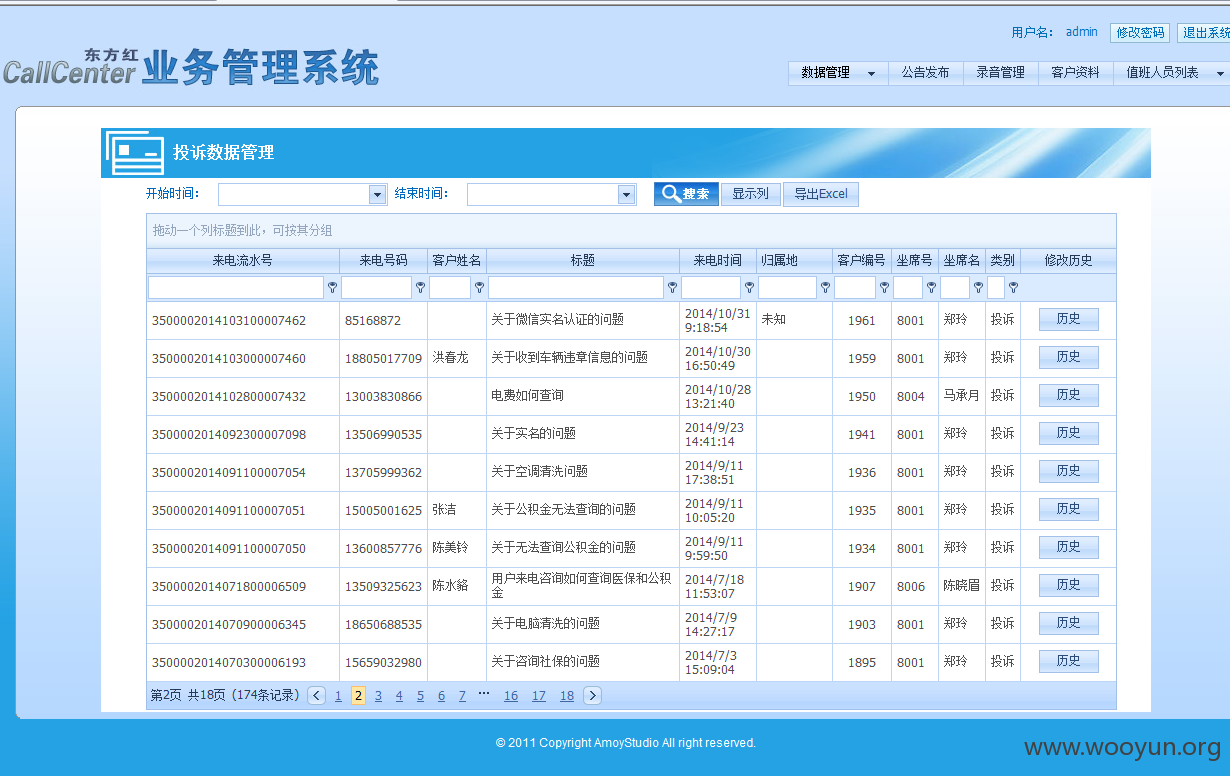Sort by 来电时间 column header

[717, 260]
